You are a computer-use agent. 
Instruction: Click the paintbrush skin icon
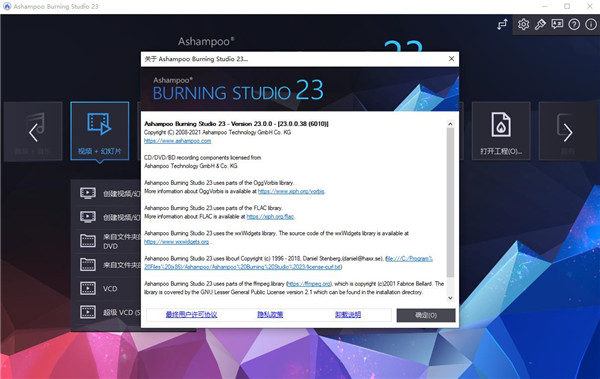pyautogui.click(x=540, y=25)
